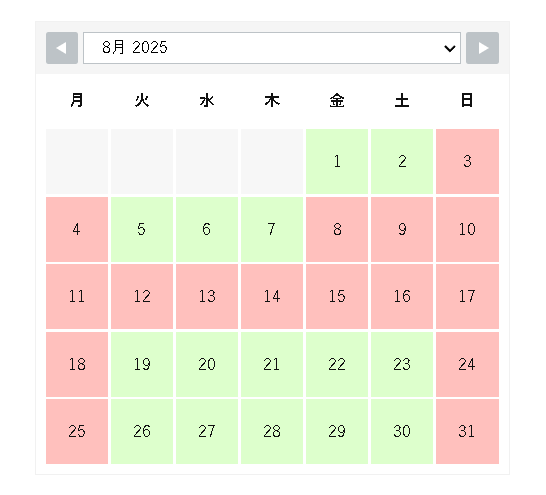Image resolution: width=546 pixels, height=495 pixels.
Task: Open the 8月 2025 month dropdown
Action: [x=272, y=48]
